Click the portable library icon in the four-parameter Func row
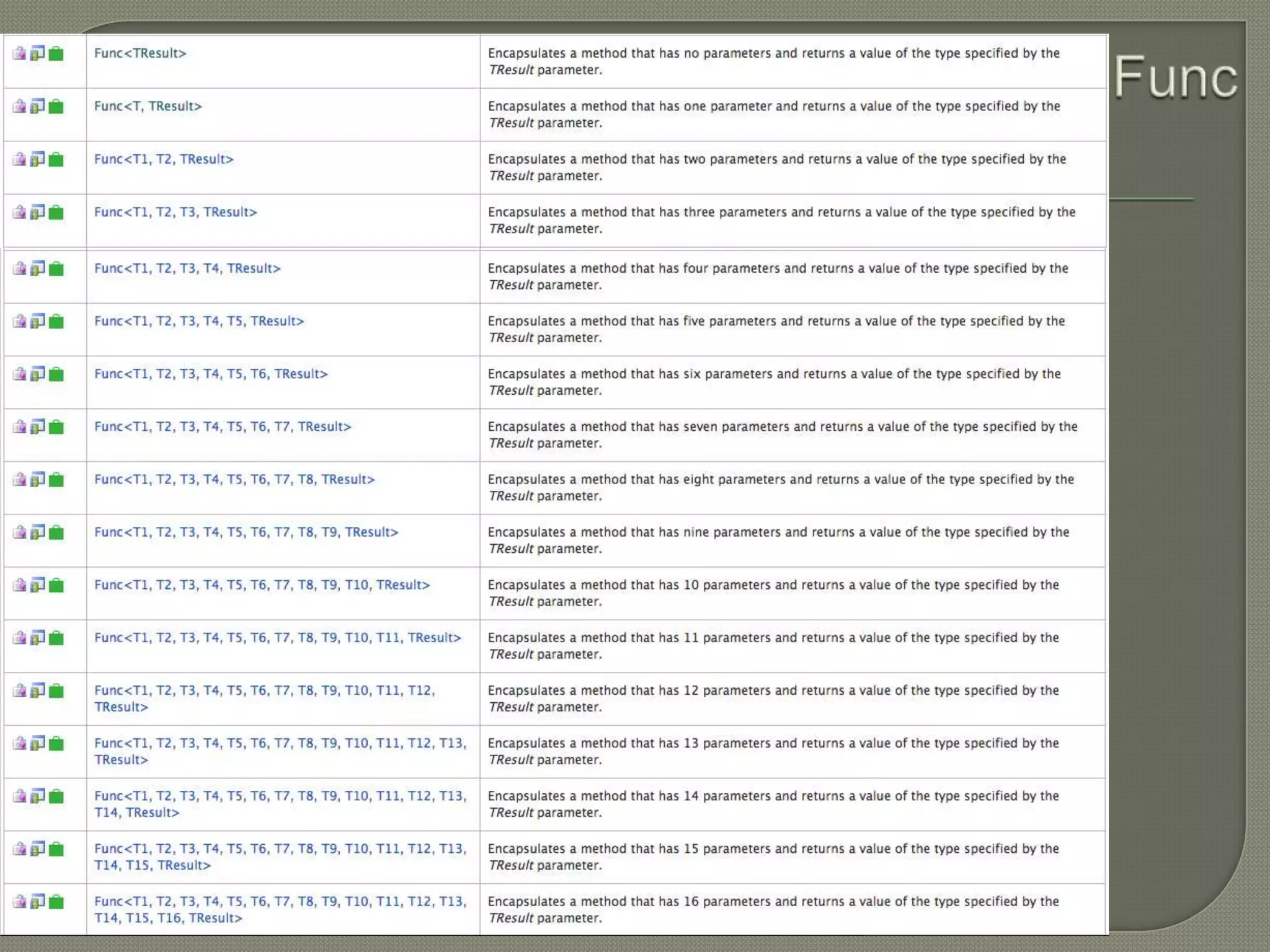The height and width of the screenshot is (952, 1270). coord(38,268)
